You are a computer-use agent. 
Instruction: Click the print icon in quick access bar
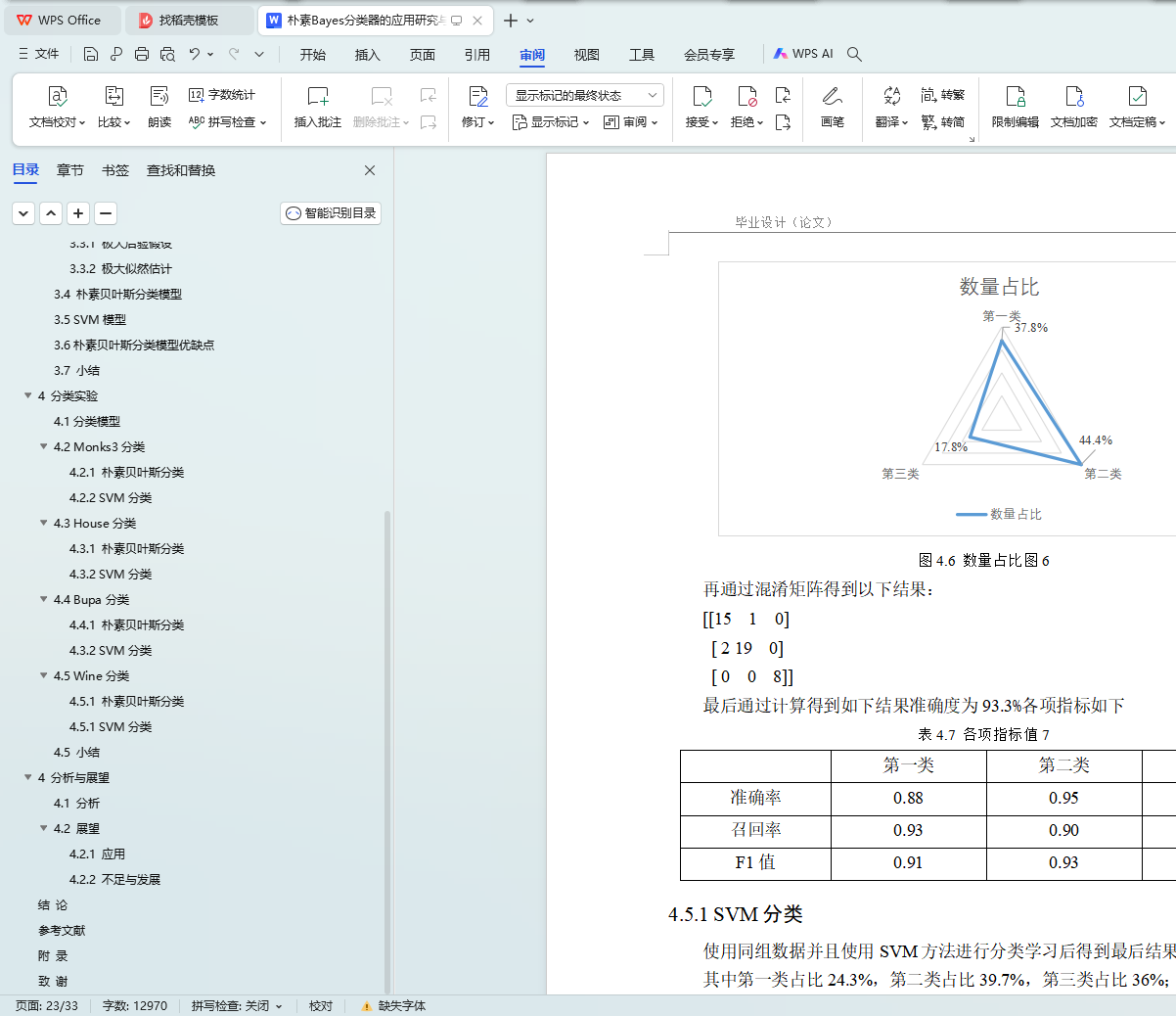[142, 54]
